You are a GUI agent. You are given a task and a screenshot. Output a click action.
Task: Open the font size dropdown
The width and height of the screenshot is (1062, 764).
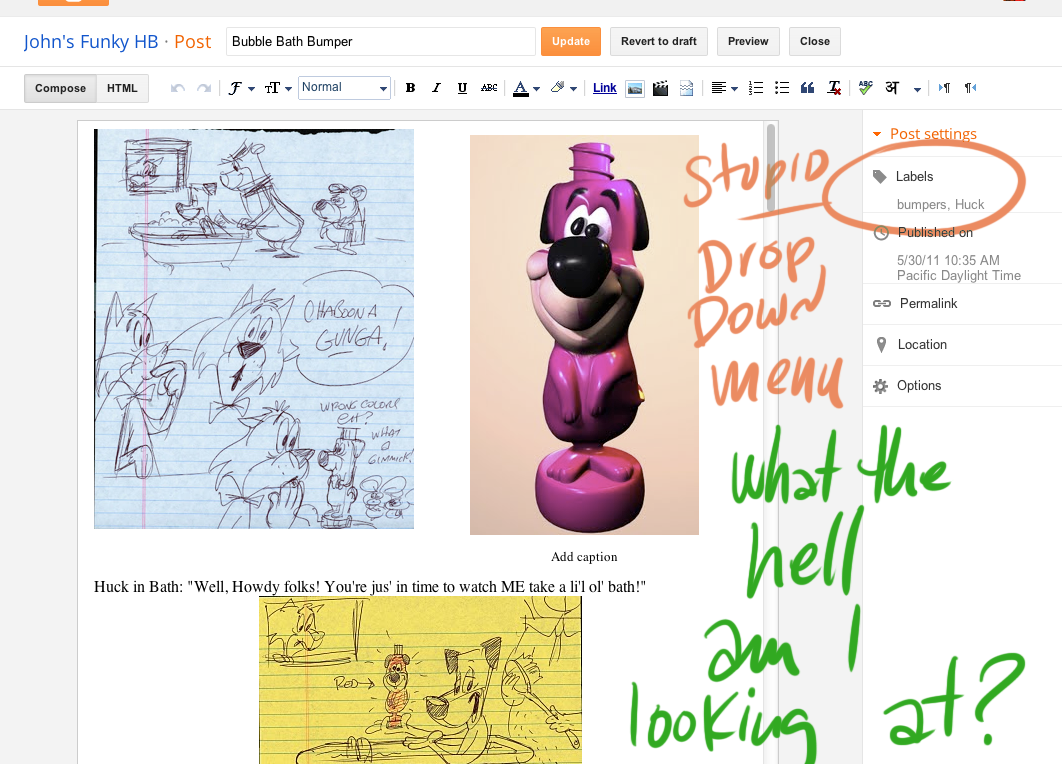[x=278, y=88]
